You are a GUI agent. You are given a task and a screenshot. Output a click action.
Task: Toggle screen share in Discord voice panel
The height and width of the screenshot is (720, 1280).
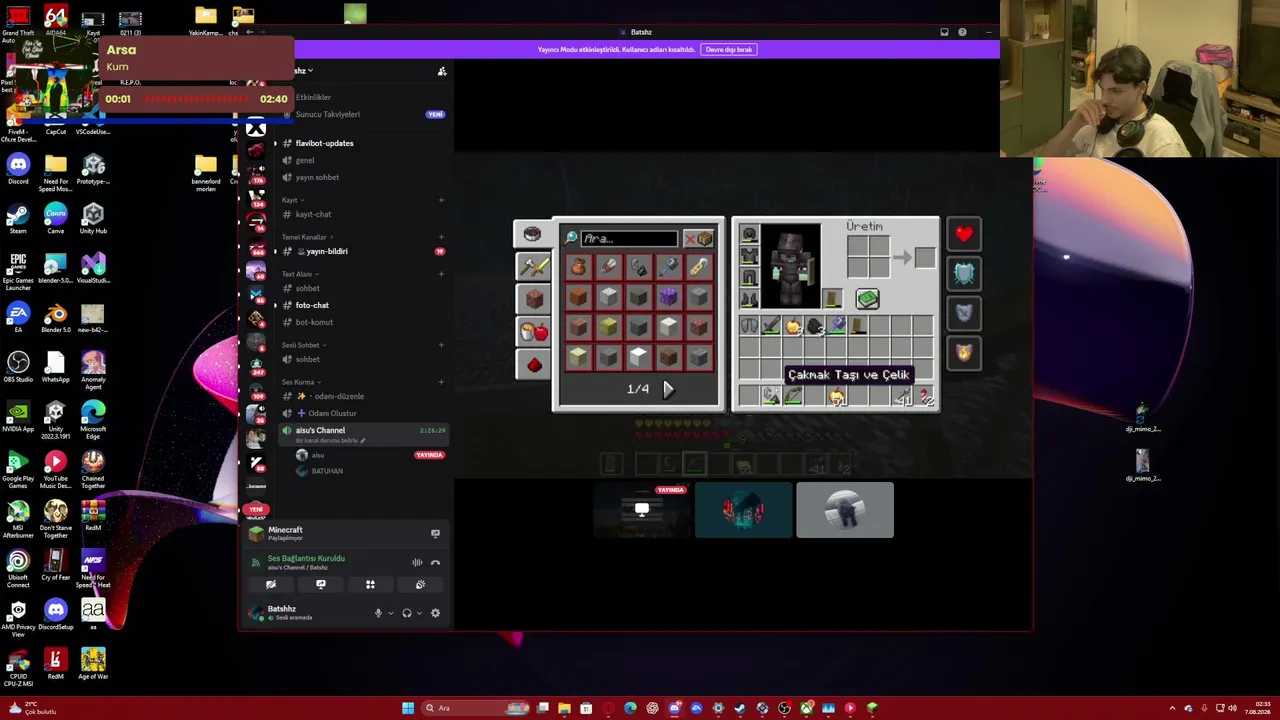[x=321, y=585]
